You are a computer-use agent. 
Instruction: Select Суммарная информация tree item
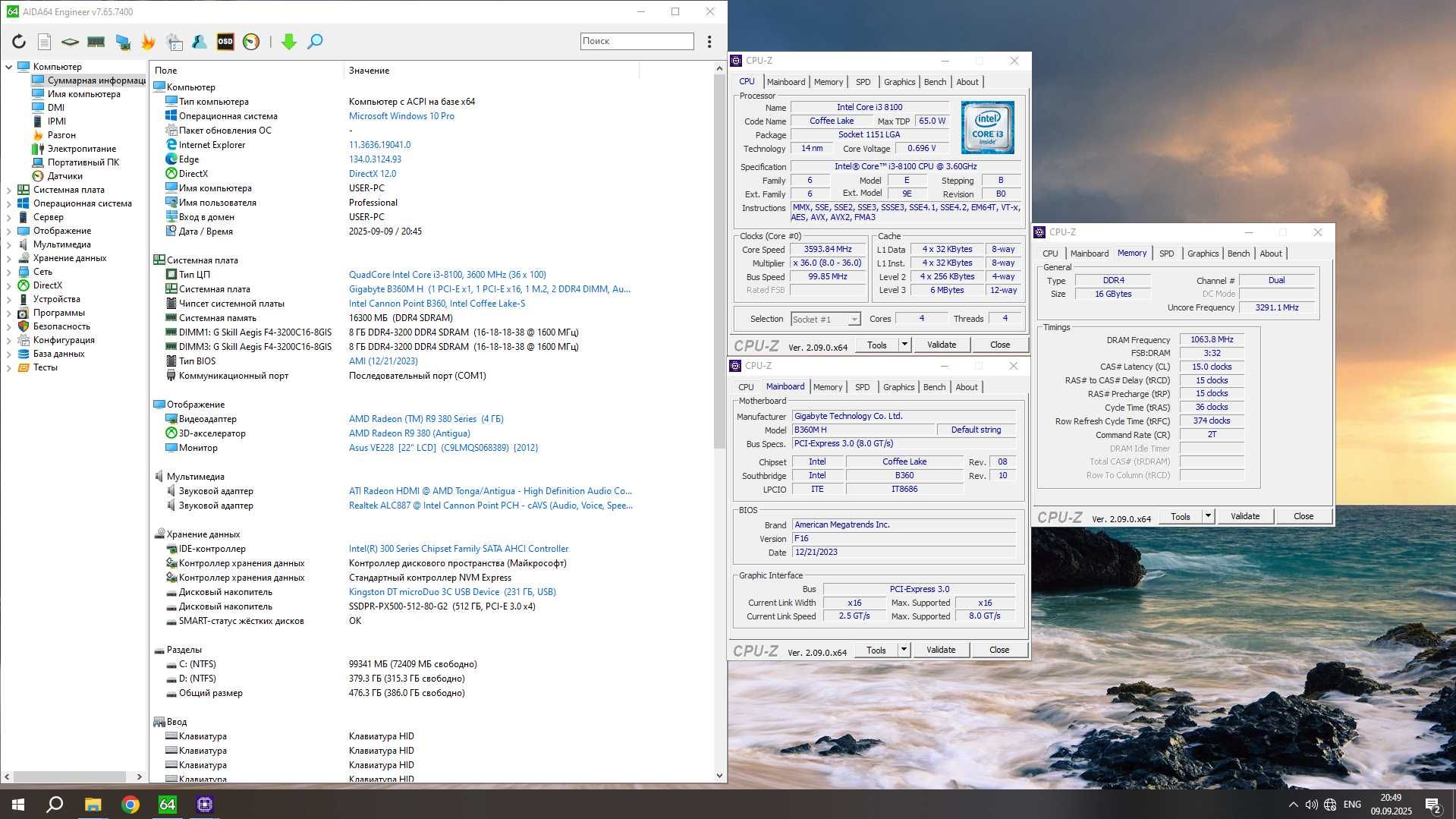click(88, 80)
